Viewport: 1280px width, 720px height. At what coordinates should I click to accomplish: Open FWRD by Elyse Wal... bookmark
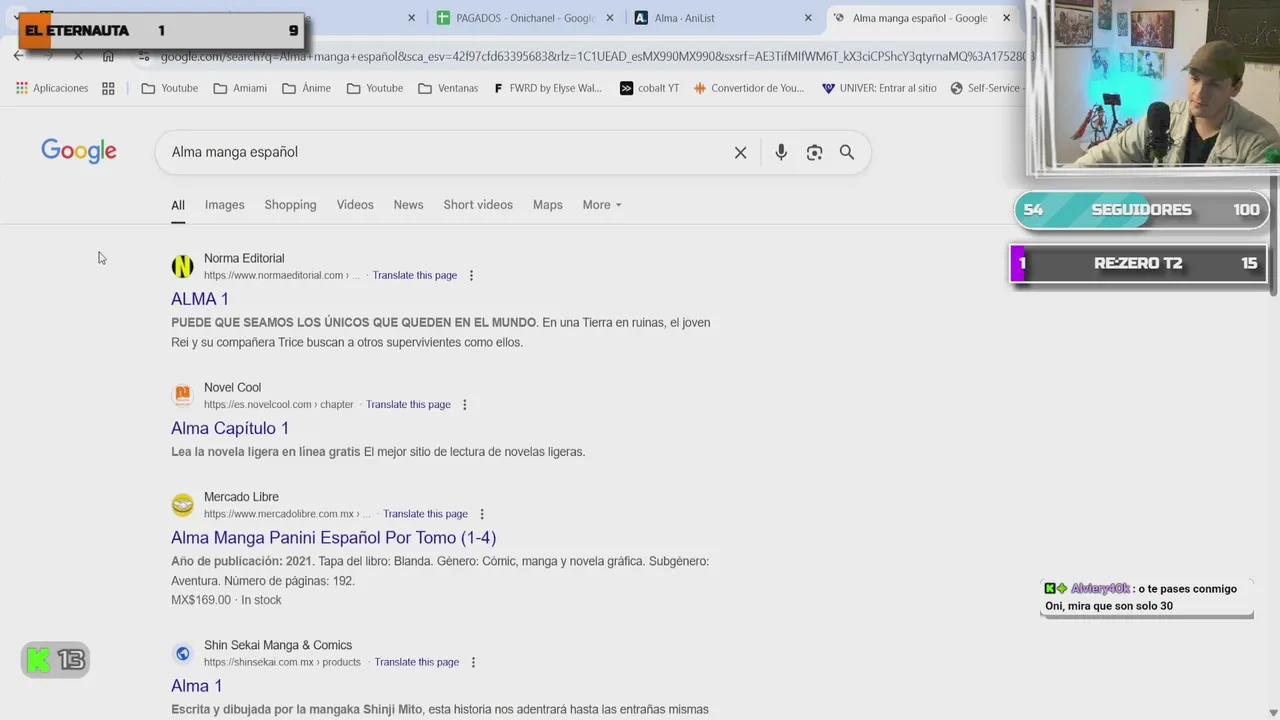pyautogui.click(x=548, y=88)
